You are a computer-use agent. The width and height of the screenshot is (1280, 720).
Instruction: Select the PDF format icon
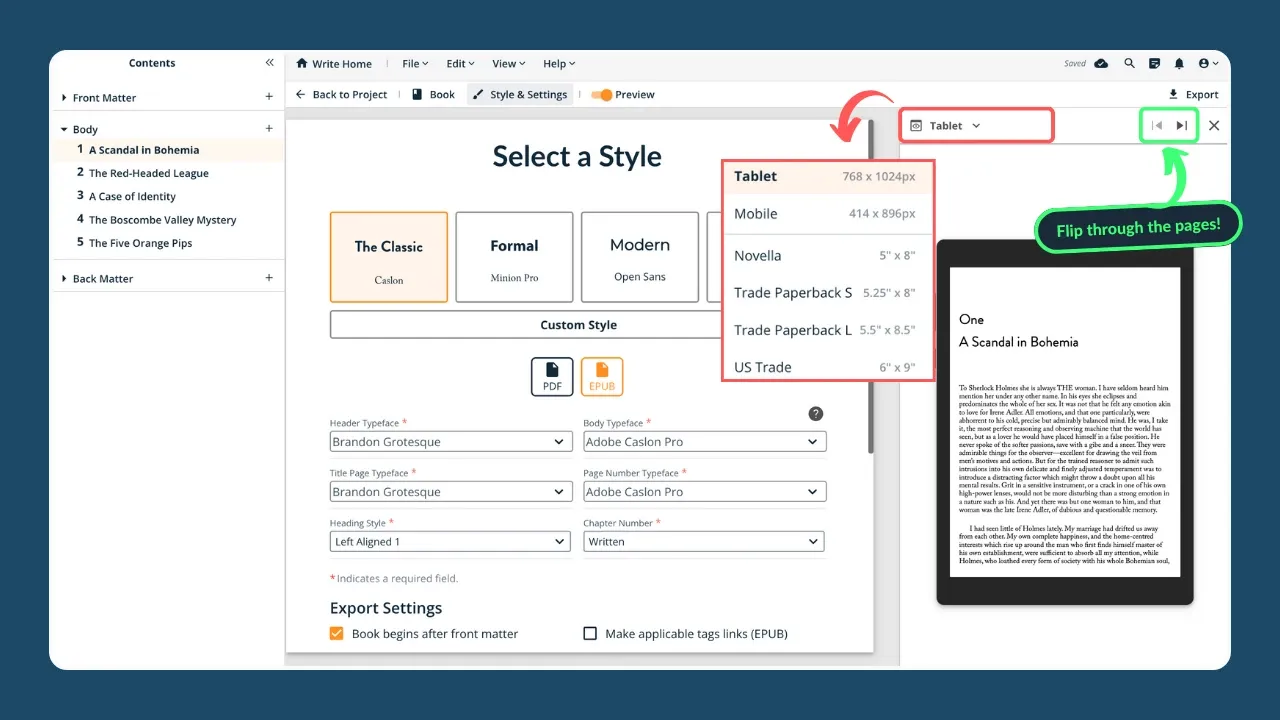(552, 376)
